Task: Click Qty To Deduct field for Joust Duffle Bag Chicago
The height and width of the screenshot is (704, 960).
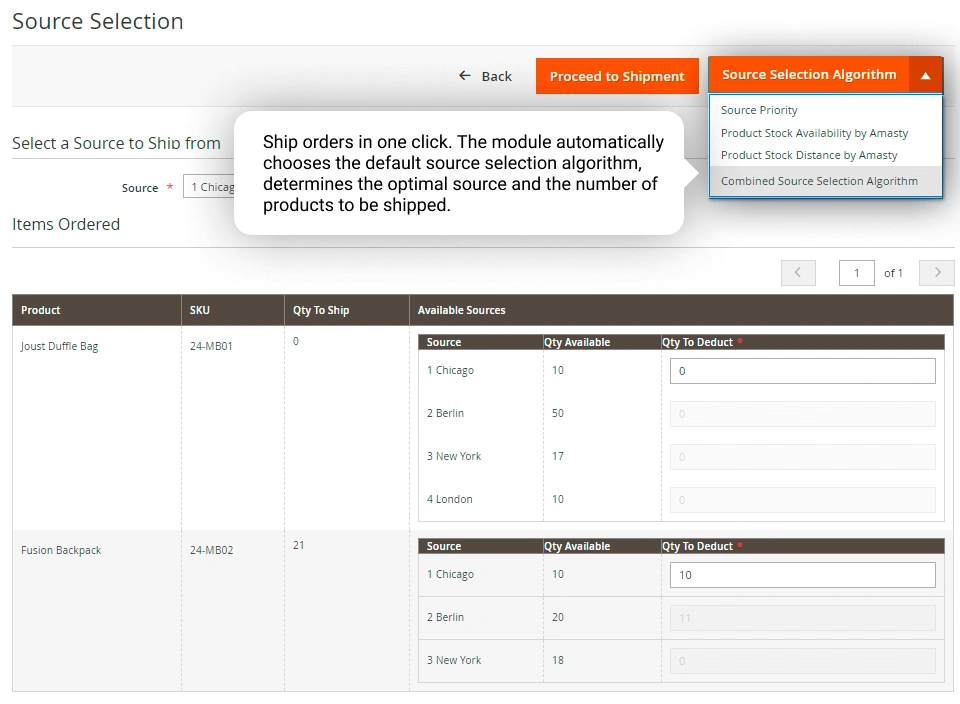Action: point(801,370)
